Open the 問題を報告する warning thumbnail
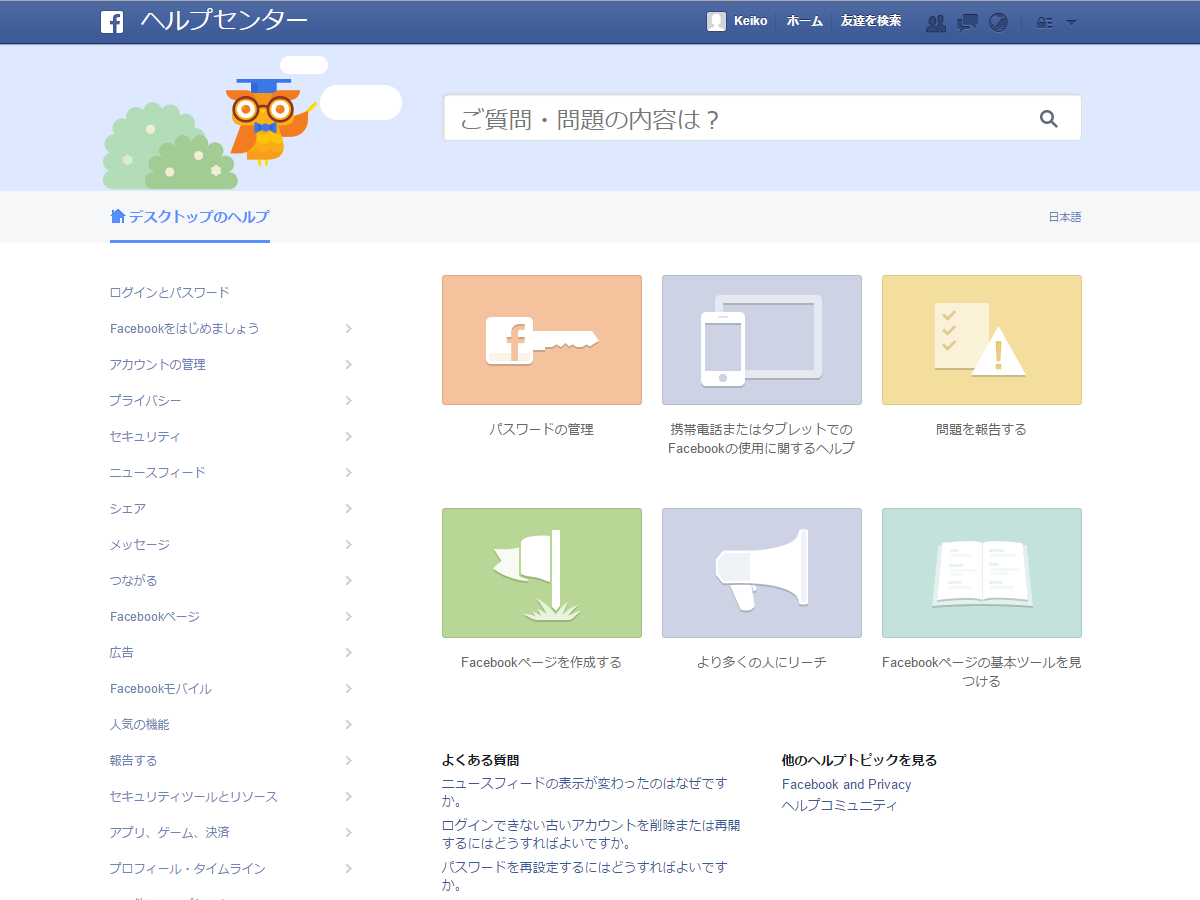 [982, 340]
